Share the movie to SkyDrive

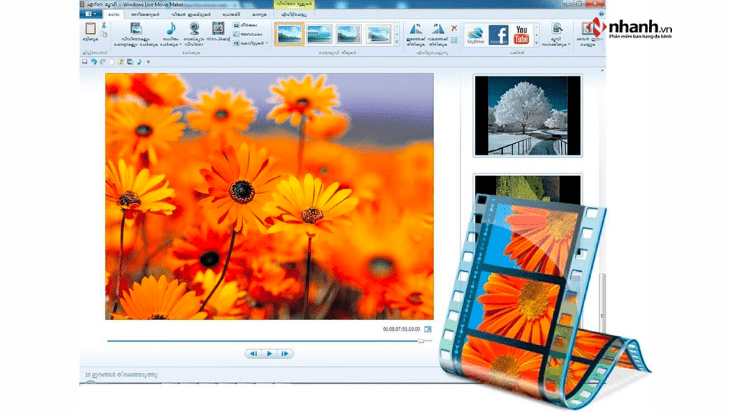point(476,35)
